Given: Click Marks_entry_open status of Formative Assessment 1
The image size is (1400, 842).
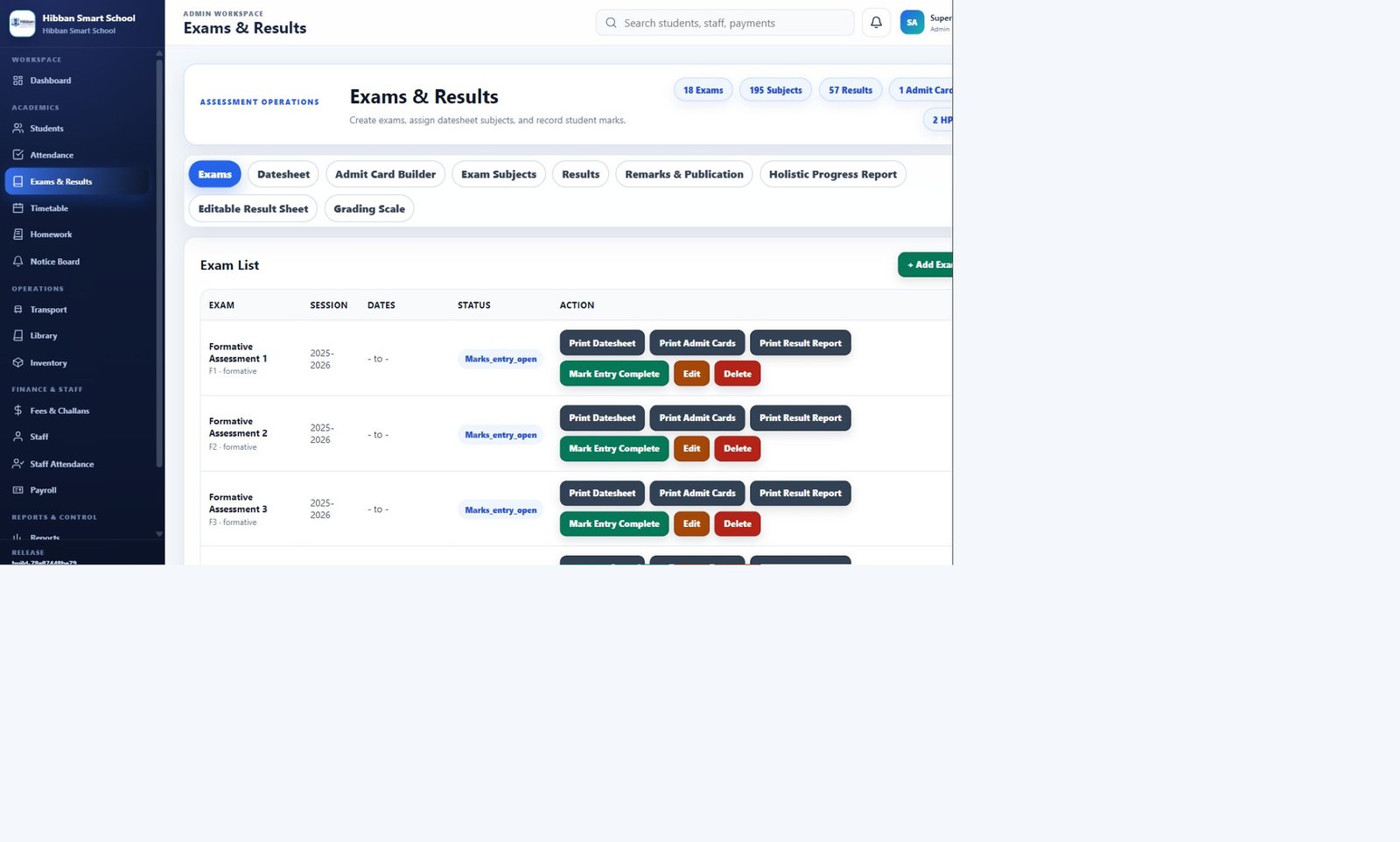Looking at the screenshot, I should pos(500,359).
